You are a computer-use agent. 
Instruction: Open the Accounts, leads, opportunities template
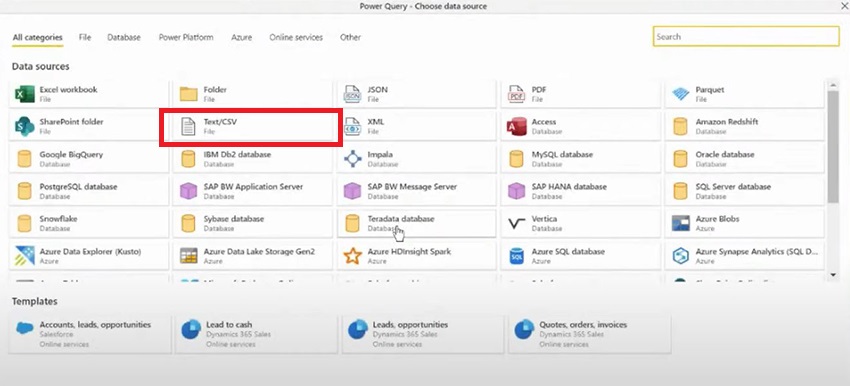(90, 334)
